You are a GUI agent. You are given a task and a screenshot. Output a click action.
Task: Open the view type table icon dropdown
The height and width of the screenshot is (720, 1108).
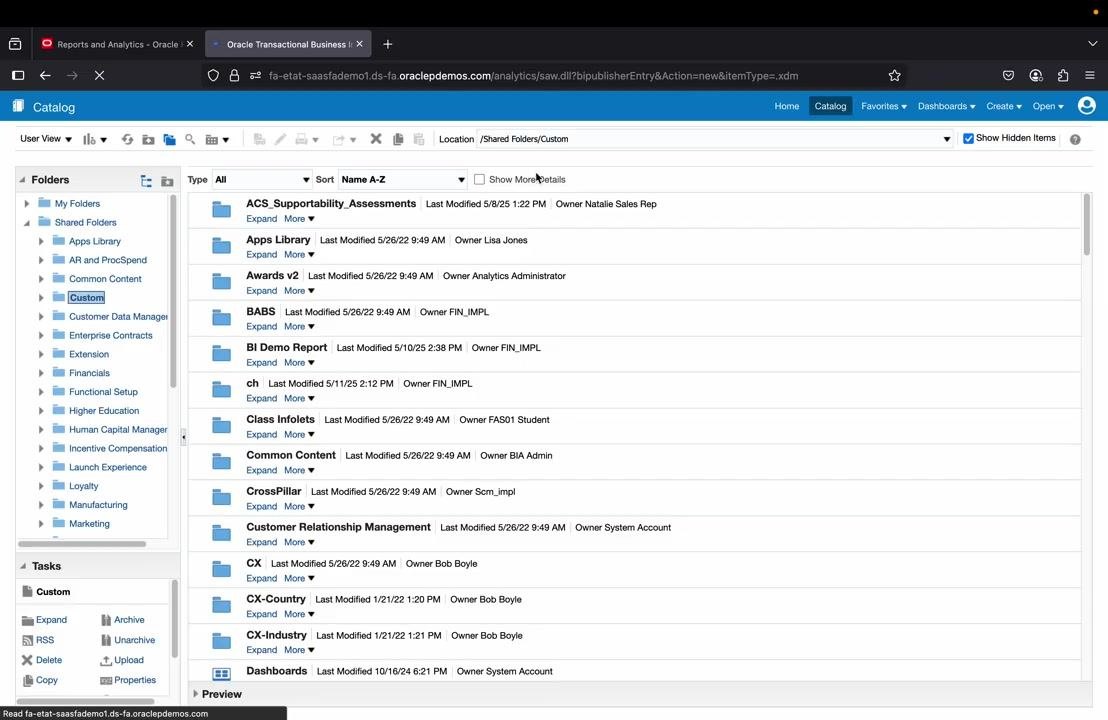click(217, 139)
